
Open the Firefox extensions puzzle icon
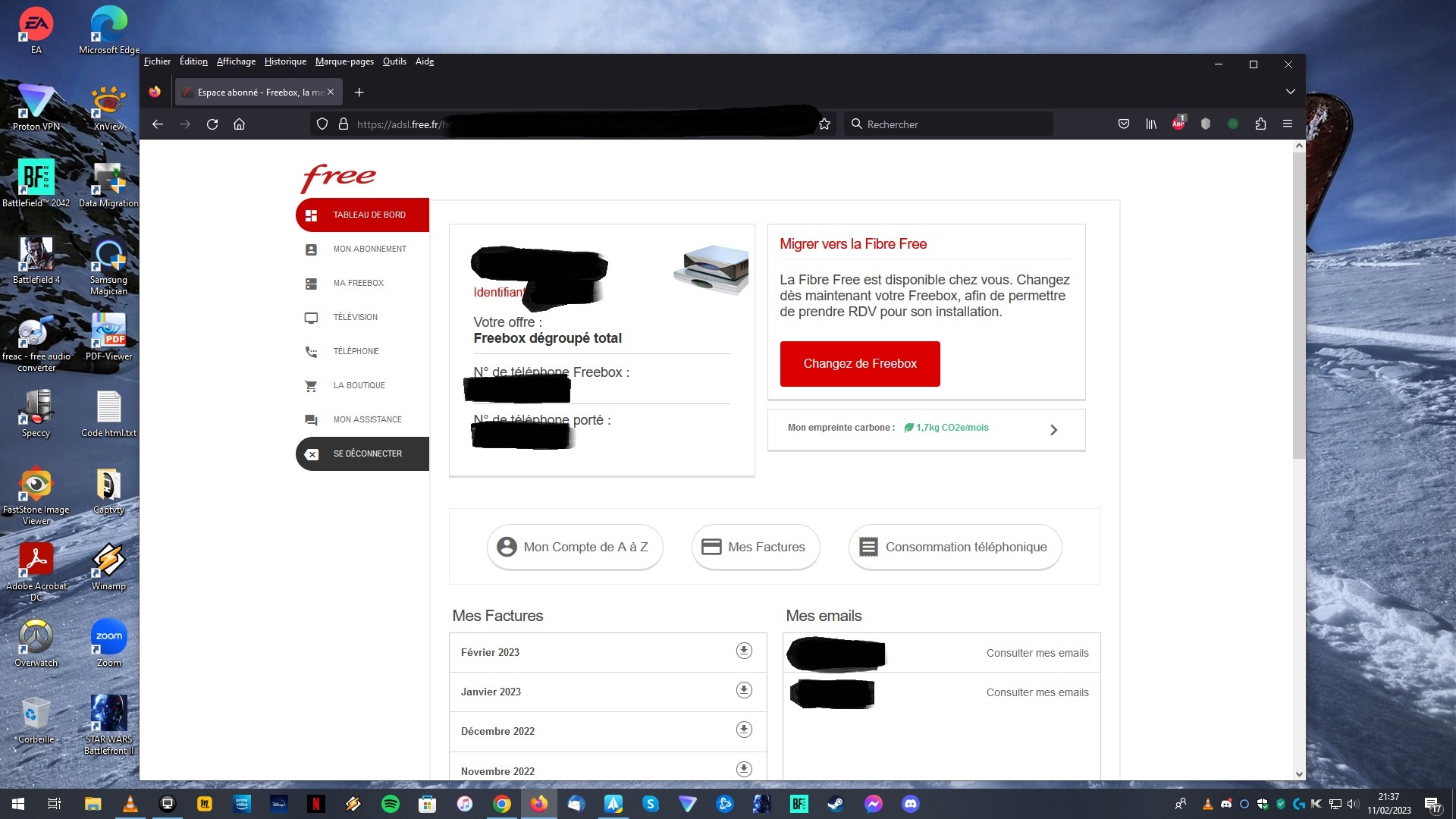point(1260,124)
